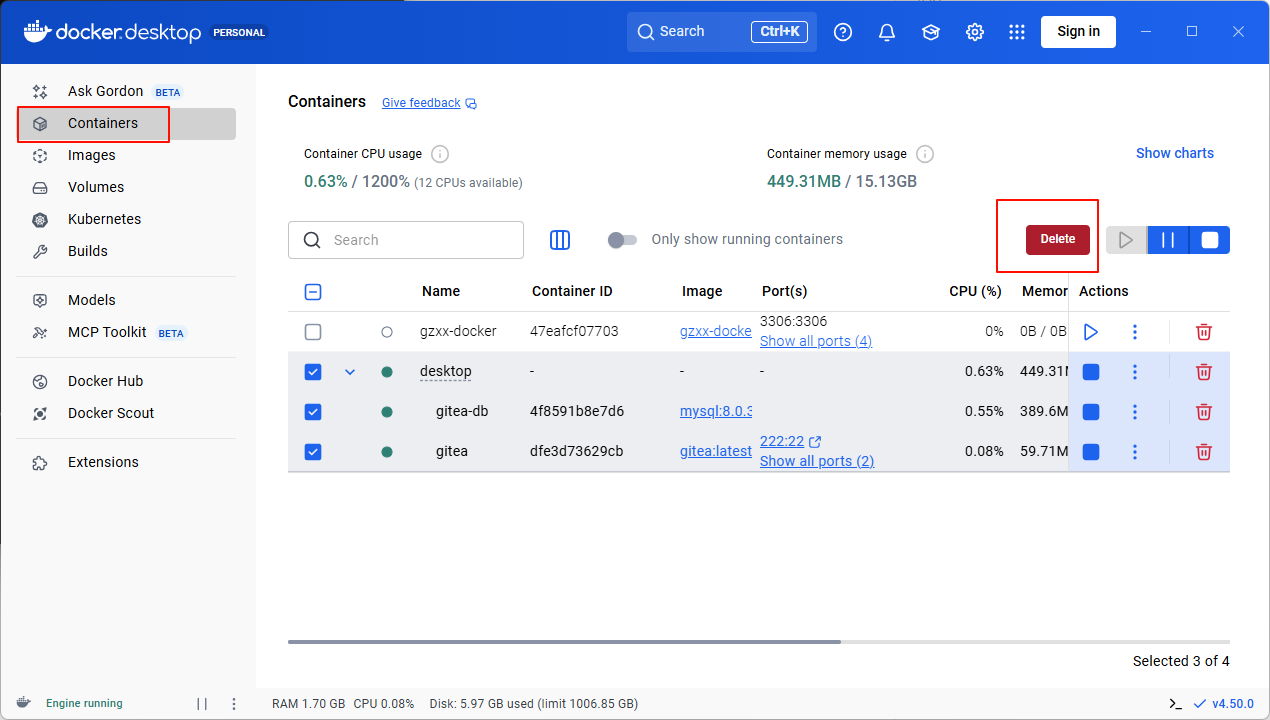Toggle Only show running containers switch

(622, 240)
